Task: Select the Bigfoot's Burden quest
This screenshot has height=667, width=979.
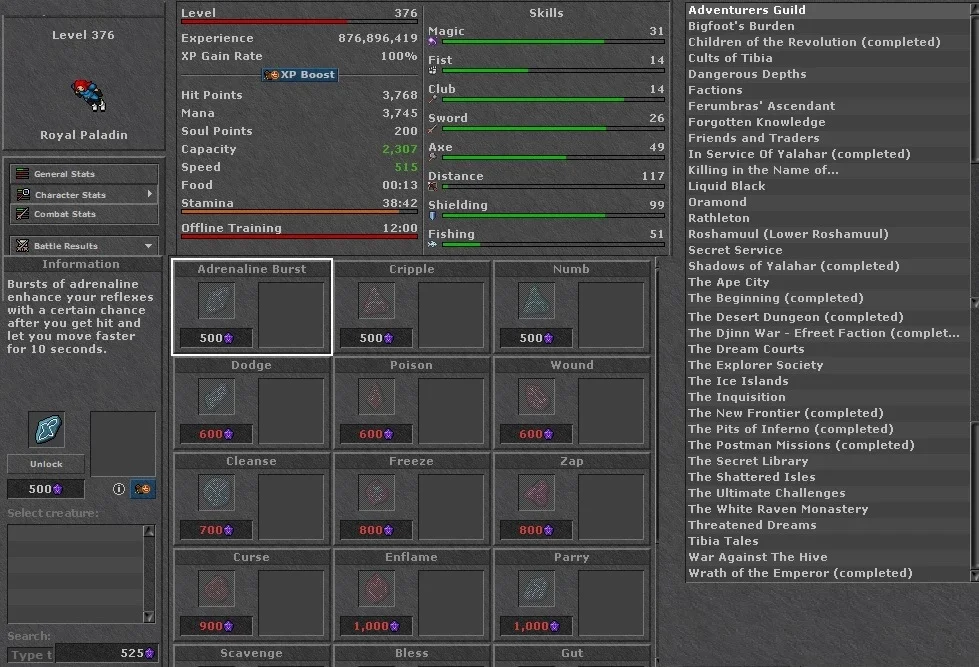Action: pyautogui.click(x=828, y=26)
